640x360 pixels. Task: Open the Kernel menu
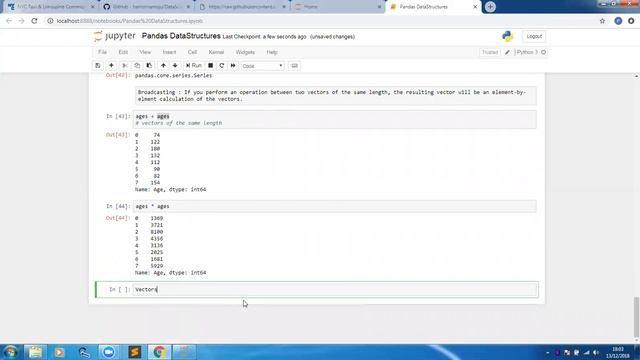click(216, 52)
